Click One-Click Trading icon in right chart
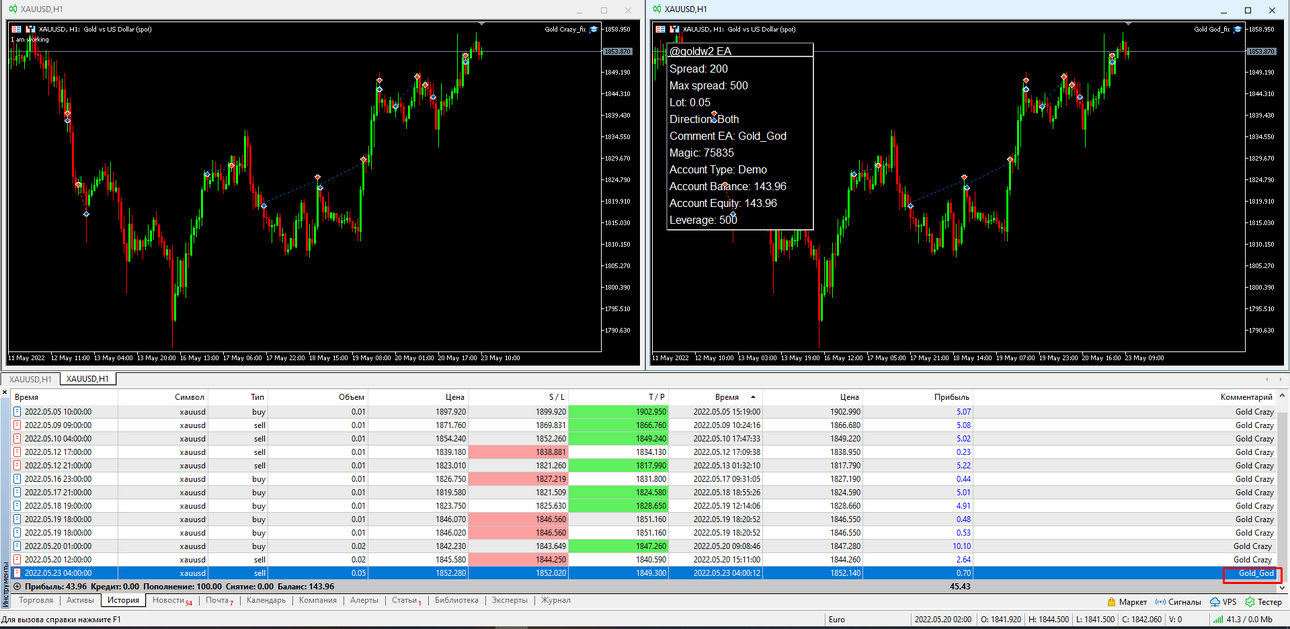Viewport: 1290px width, 629px height. point(674,29)
